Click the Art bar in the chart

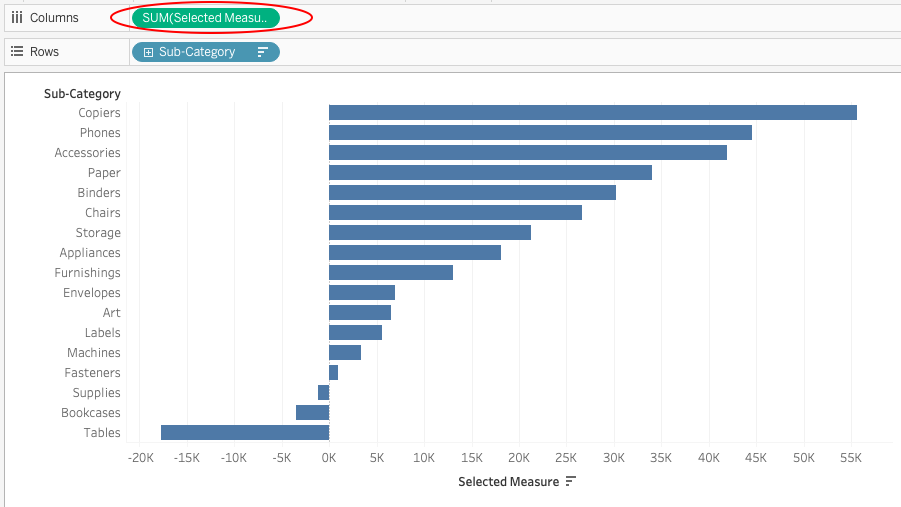click(x=360, y=313)
